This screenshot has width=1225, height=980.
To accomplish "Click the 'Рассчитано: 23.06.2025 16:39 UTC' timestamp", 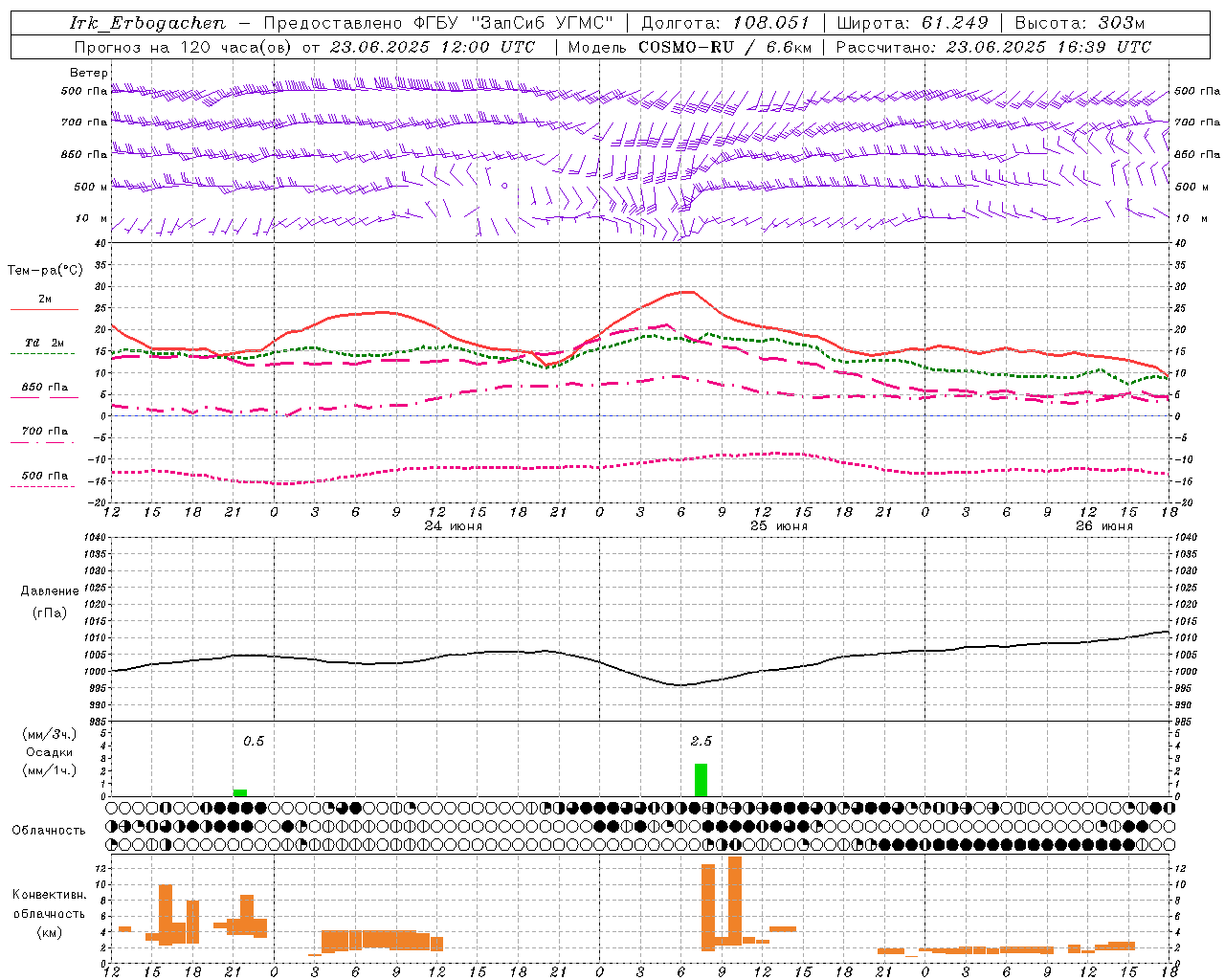I will 993,47.
